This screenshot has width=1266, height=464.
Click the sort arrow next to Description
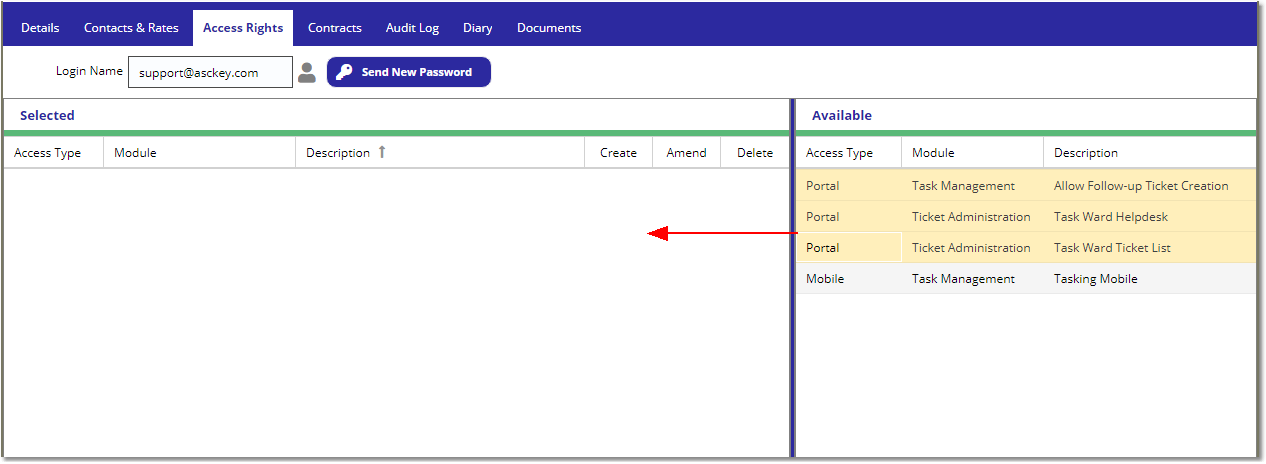tap(381, 152)
